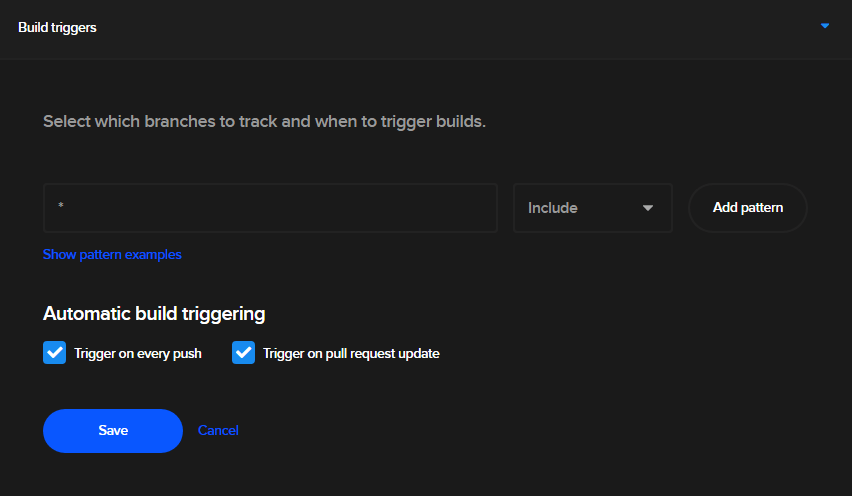Select the Automatic build triggering heading
The height and width of the screenshot is (496, 852).
(154, 314)
